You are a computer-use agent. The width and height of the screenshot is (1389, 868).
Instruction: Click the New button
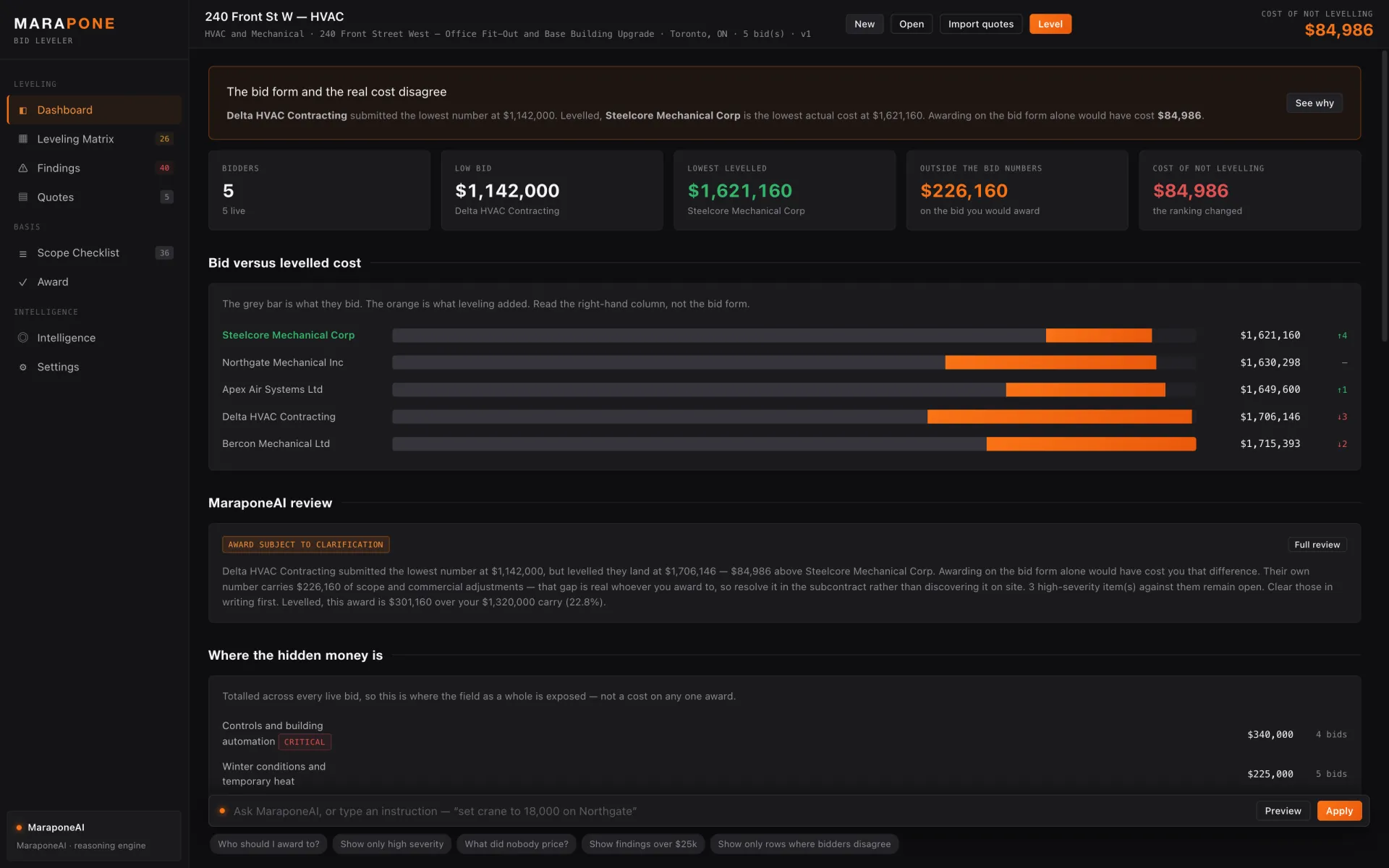pos(865,24)
